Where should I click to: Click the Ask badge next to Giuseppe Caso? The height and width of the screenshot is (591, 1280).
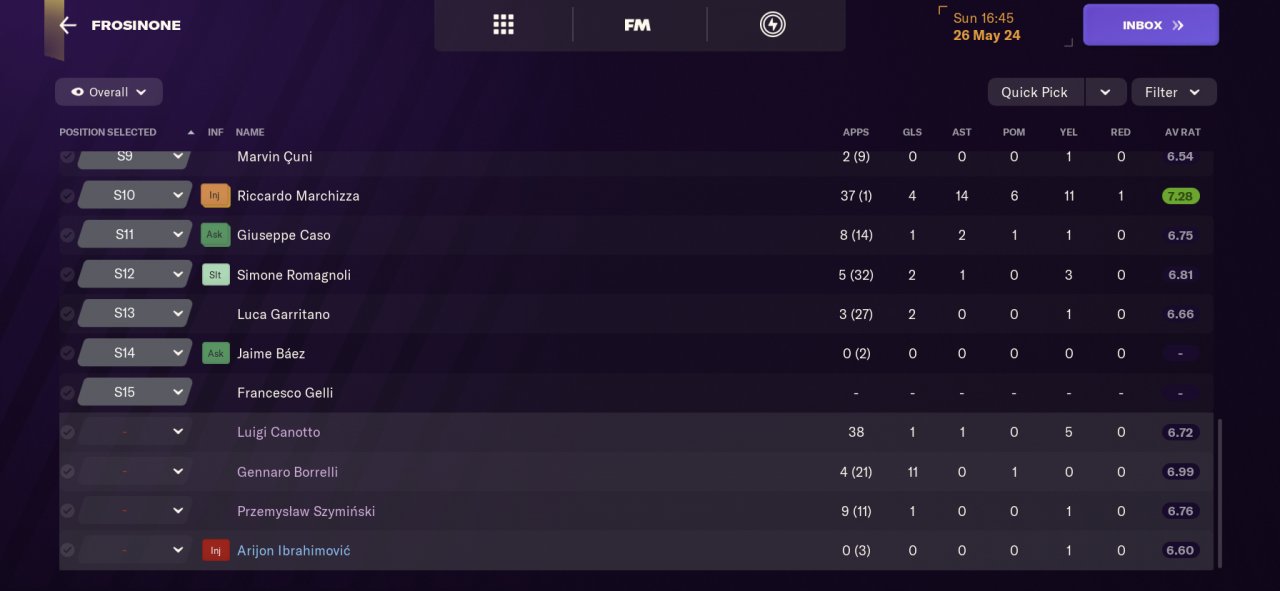tap(215, 235)
